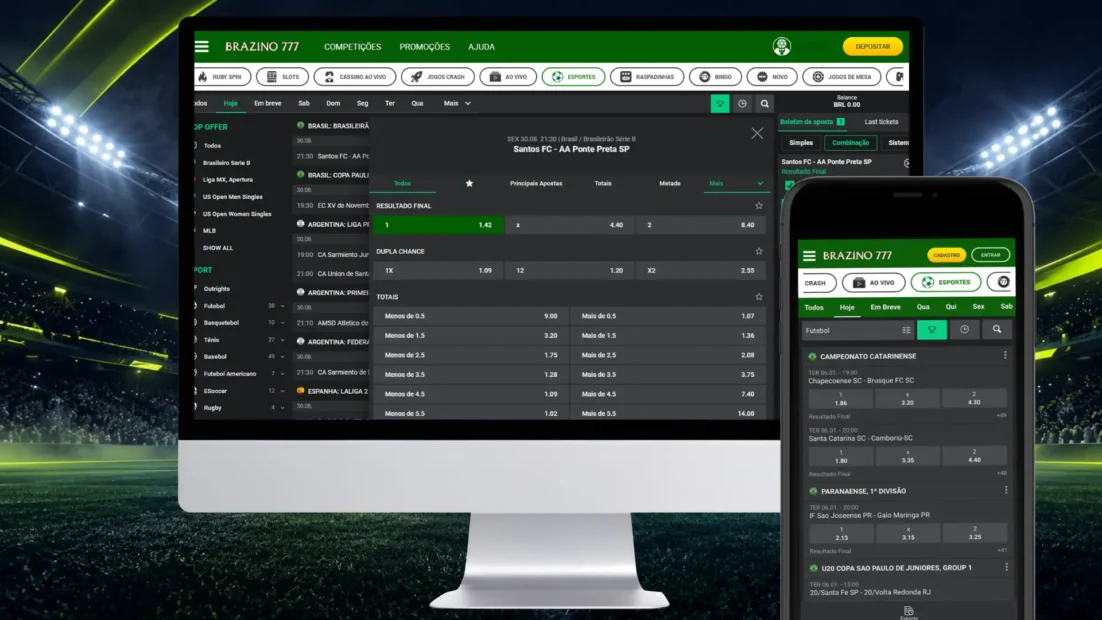The image size is (1102, 620).
Task: Open options for Campeonato Catarinense on phone
Action: (1006, 356)
